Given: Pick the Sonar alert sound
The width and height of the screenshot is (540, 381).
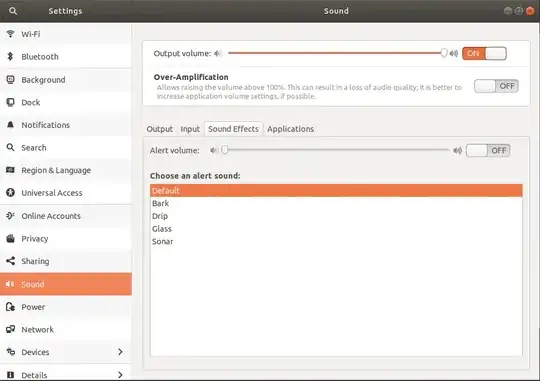Looking at the screenshot, I should (336, 241).
